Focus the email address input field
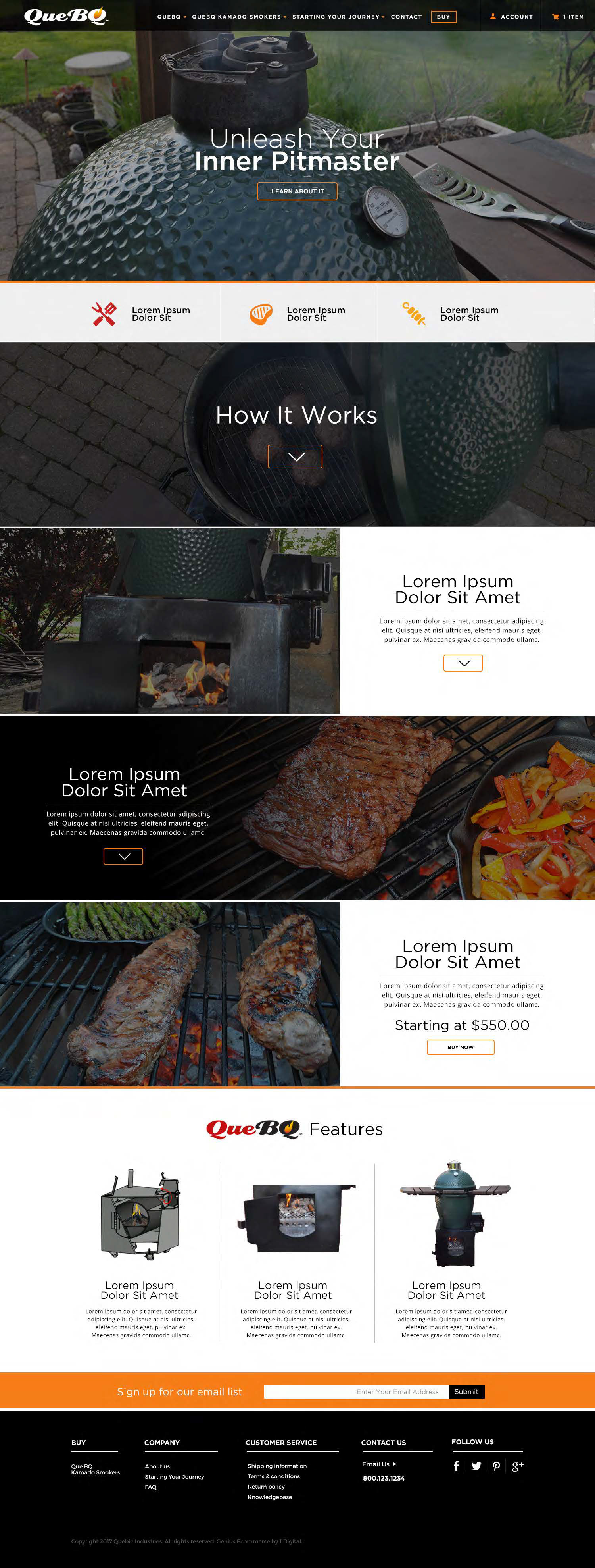 pos(357,1391)
